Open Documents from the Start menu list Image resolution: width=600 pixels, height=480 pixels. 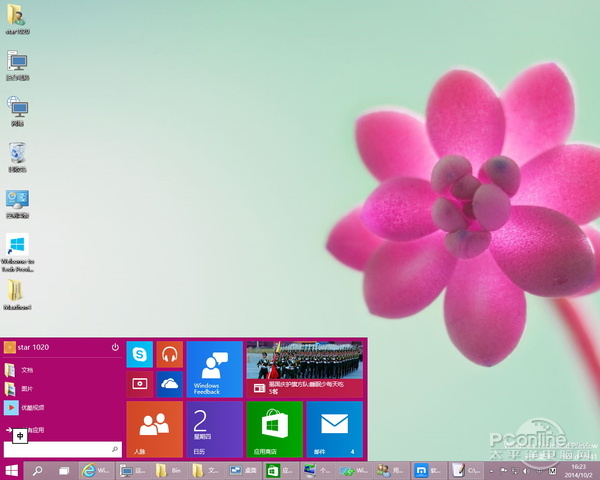click(27, 369)
